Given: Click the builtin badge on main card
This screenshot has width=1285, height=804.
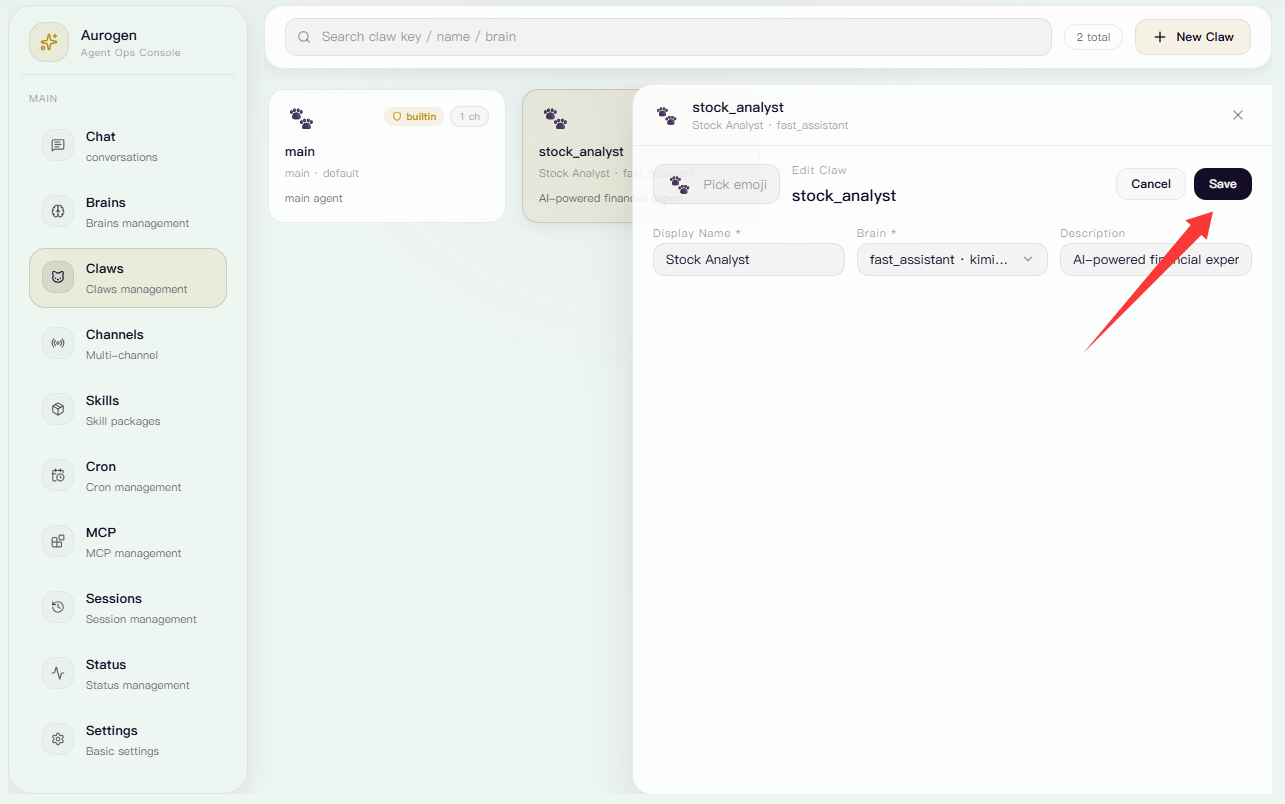Looking at the screenshot, I should 414,117.
